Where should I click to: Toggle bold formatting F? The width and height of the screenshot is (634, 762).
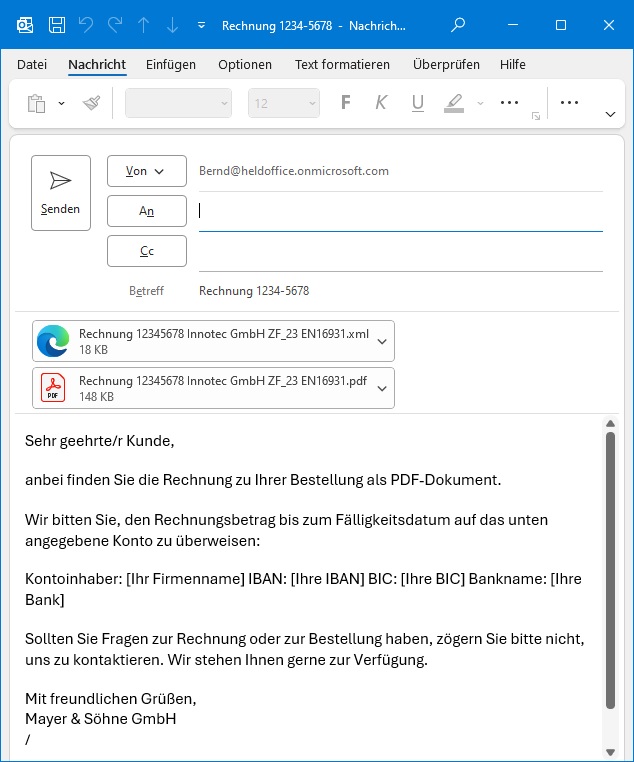click(346, 103)
